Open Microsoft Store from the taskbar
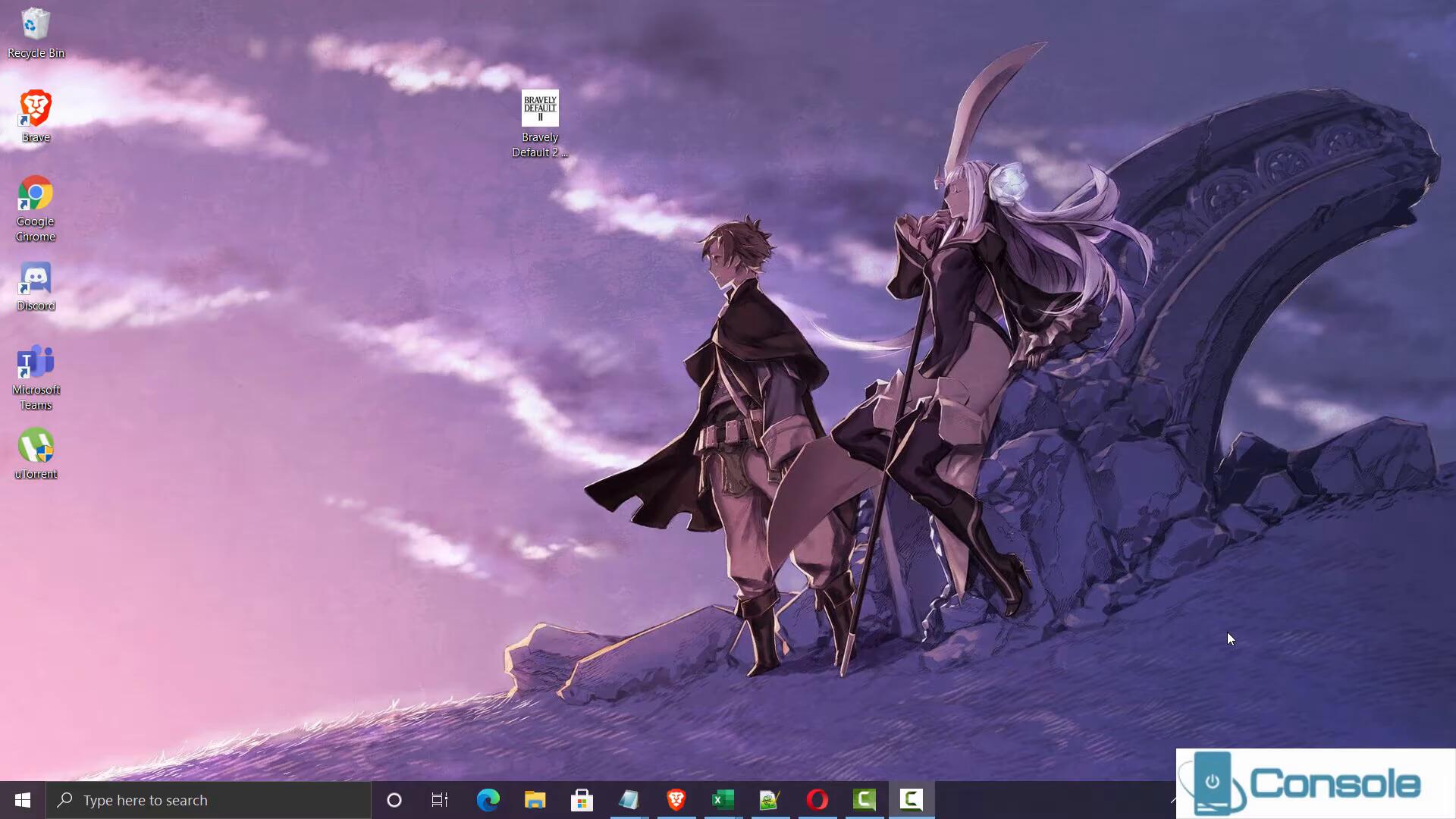Viewport: 1456px width, 819px height. pyautogui.click(x=582, y=800)
